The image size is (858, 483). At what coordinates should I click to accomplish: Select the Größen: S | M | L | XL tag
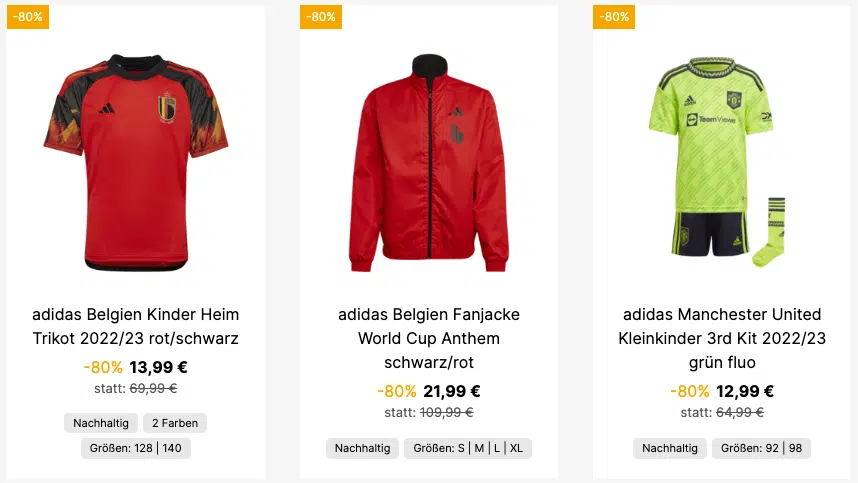click(x=468, y=448)
